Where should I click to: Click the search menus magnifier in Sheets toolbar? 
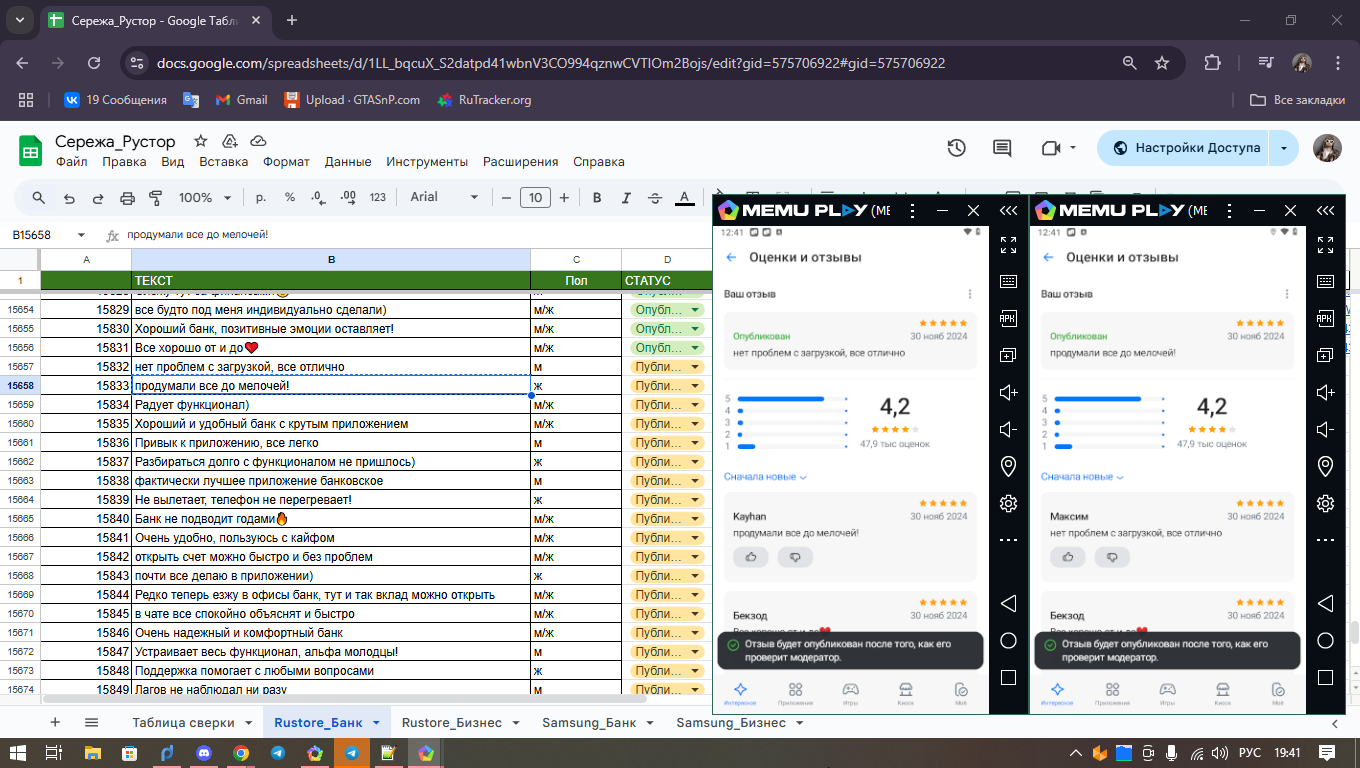39,197
